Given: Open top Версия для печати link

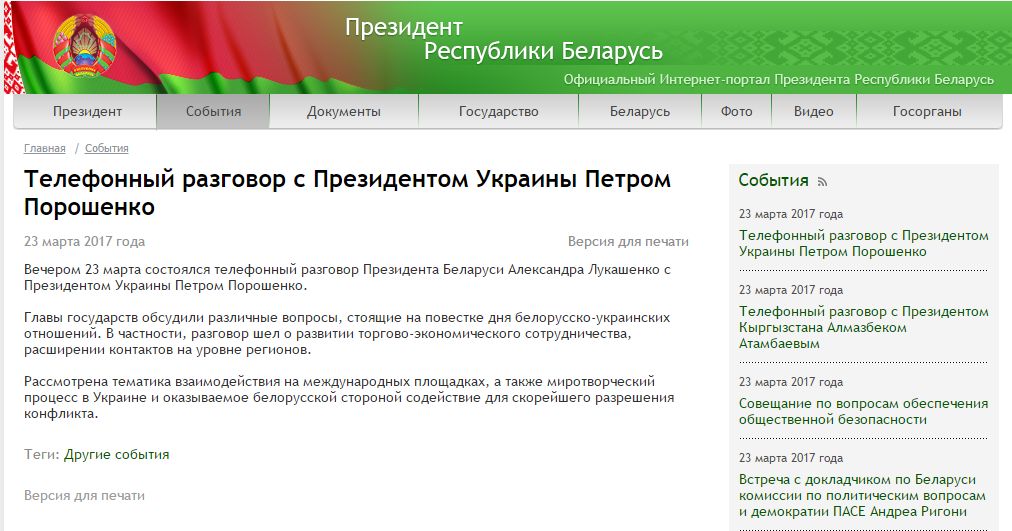Looking at the screenshot, I should [628, 242].
